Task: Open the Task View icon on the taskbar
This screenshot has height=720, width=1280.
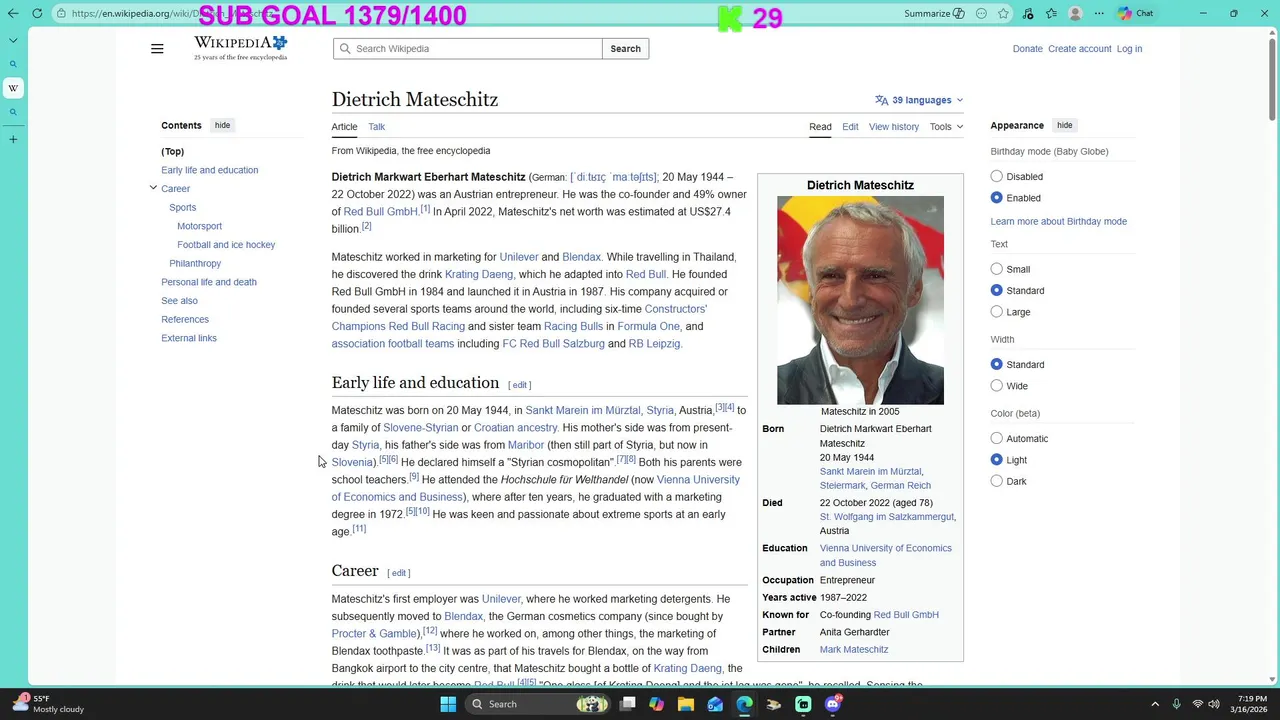Action: (627, 704)
